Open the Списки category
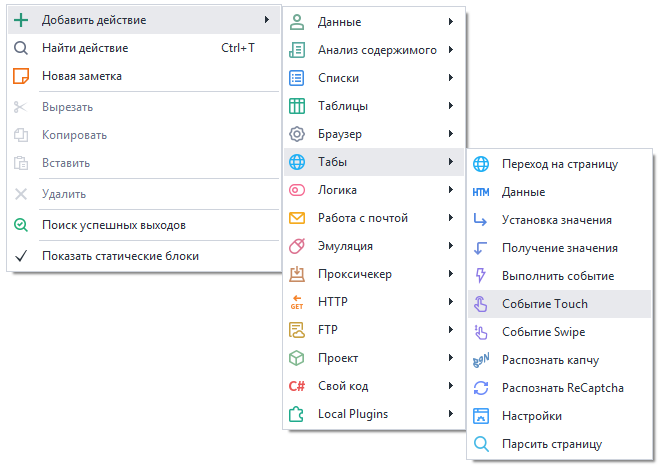The height and width of the screenshot is (466, 666). coord(338,78)
